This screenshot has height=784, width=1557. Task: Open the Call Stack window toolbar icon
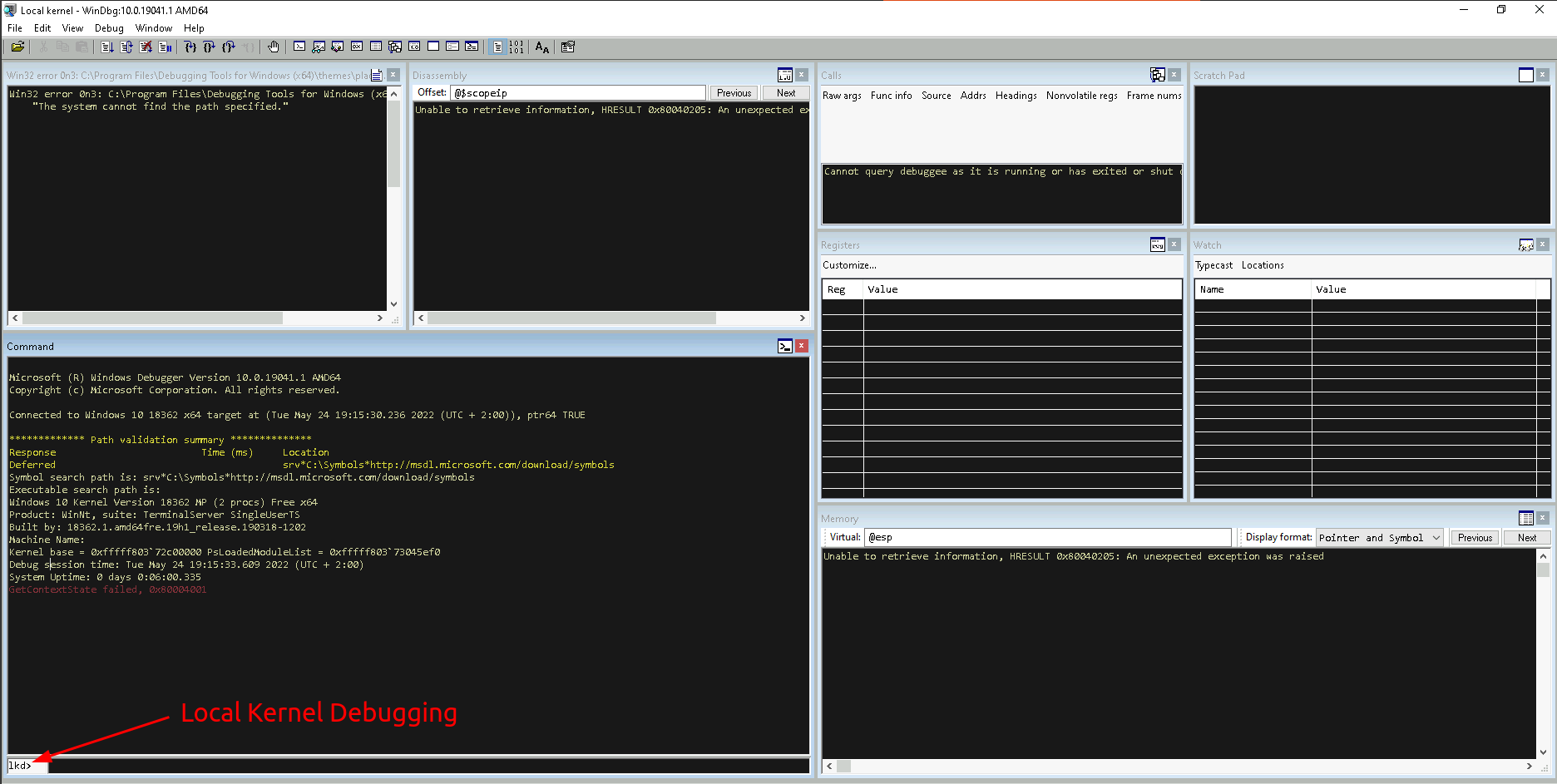pos(394,47)
